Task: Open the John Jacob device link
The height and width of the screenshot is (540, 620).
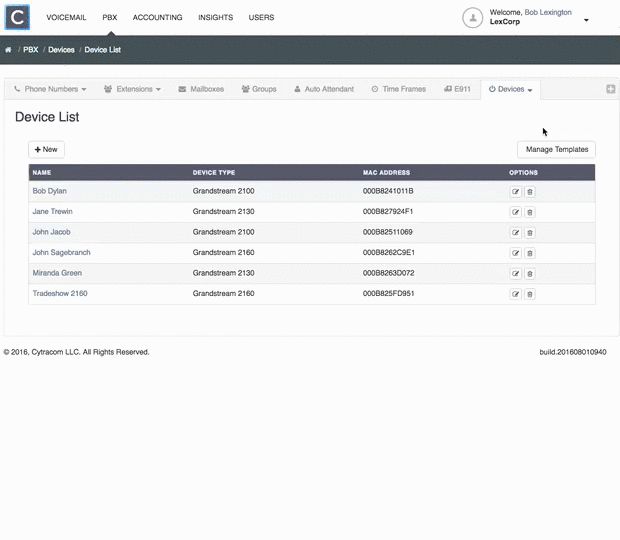Action: pos(51,232)
